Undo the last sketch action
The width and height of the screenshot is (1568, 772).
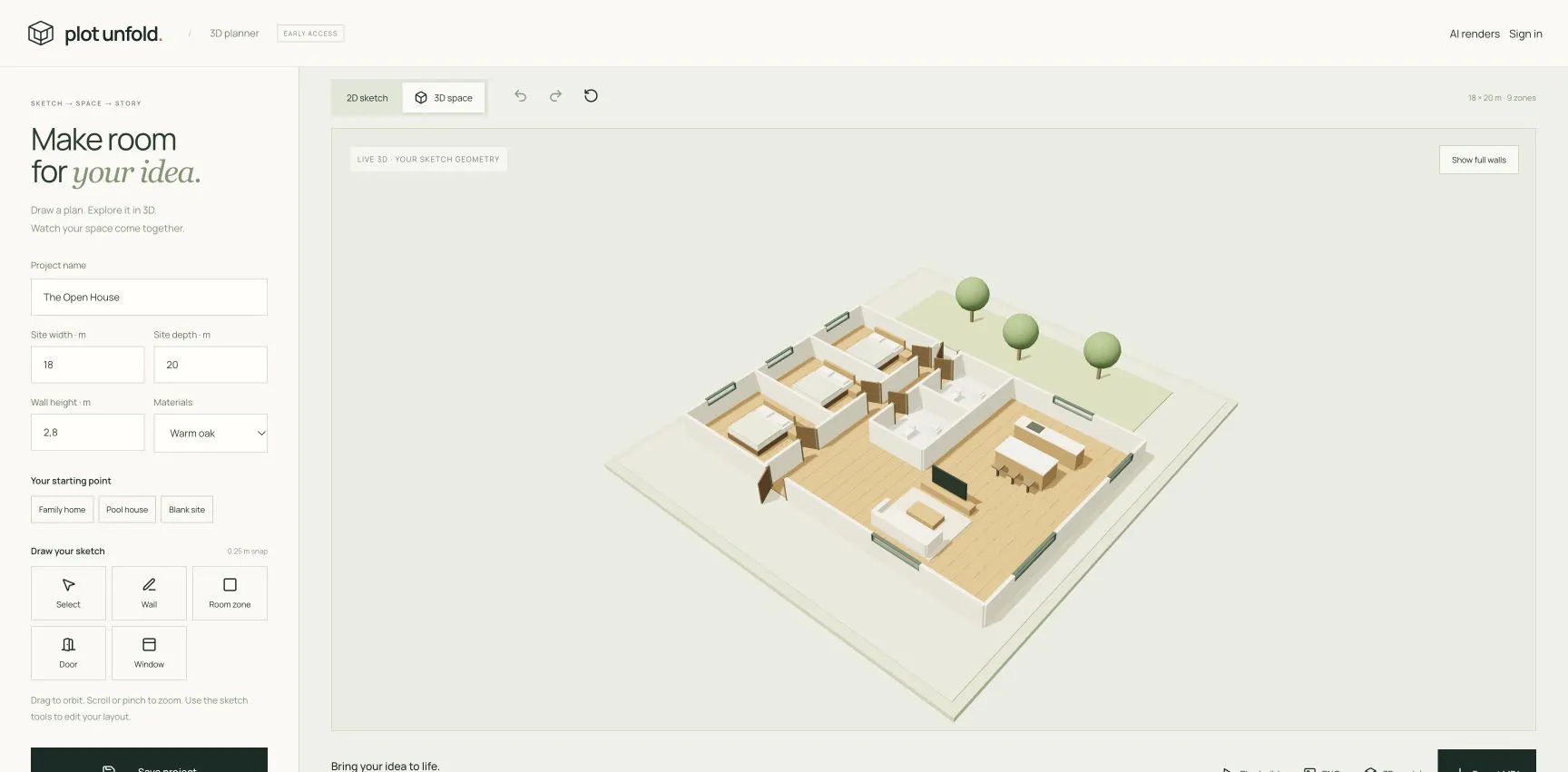point(521,96)
